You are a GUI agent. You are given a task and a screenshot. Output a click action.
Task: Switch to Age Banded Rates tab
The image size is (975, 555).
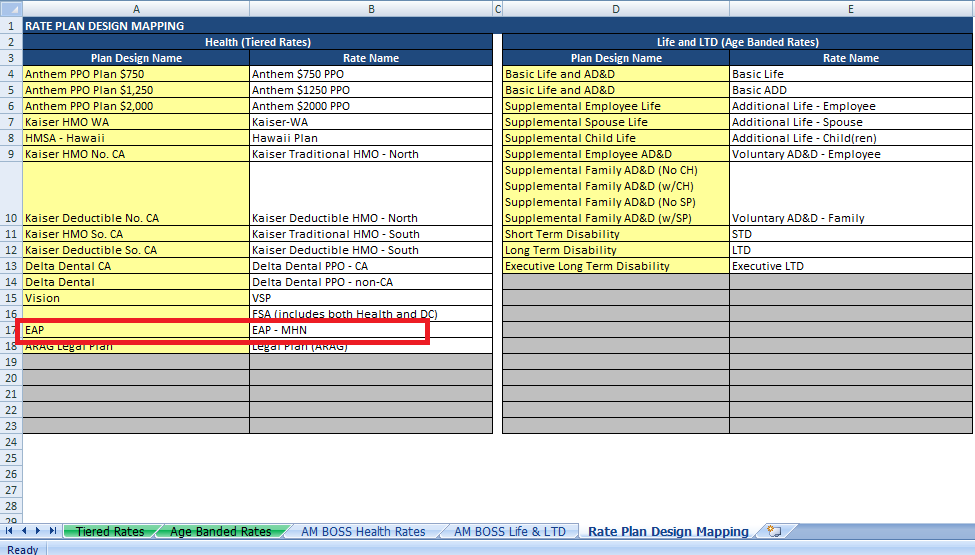[x=220, y=531]
